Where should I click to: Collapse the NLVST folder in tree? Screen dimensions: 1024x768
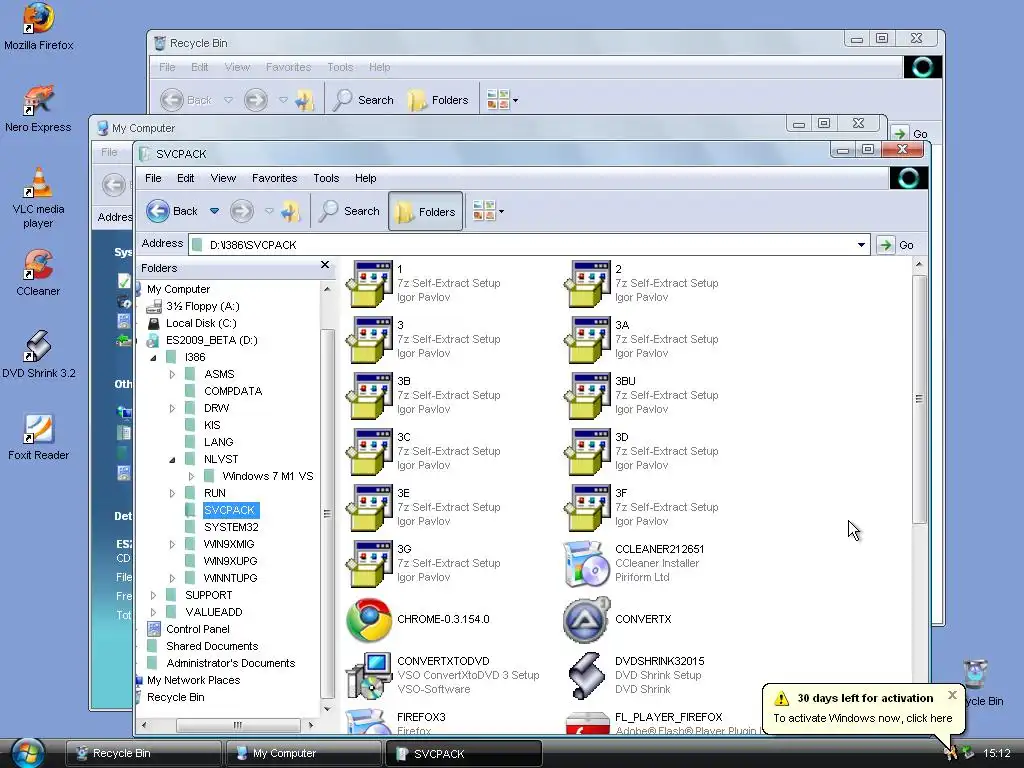click(x=172, y=459)
